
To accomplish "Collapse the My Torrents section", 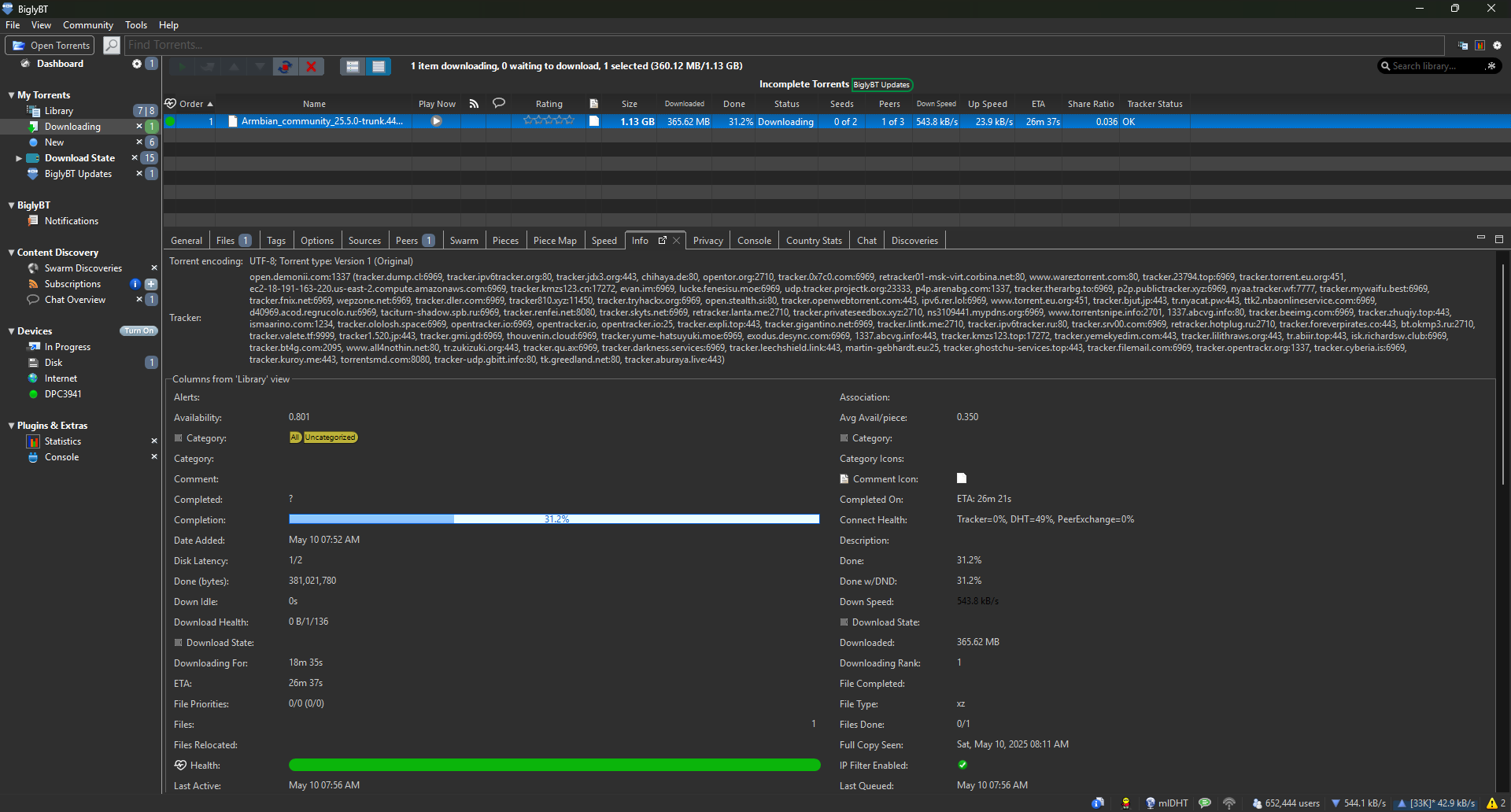I will [x=11, y=95].
